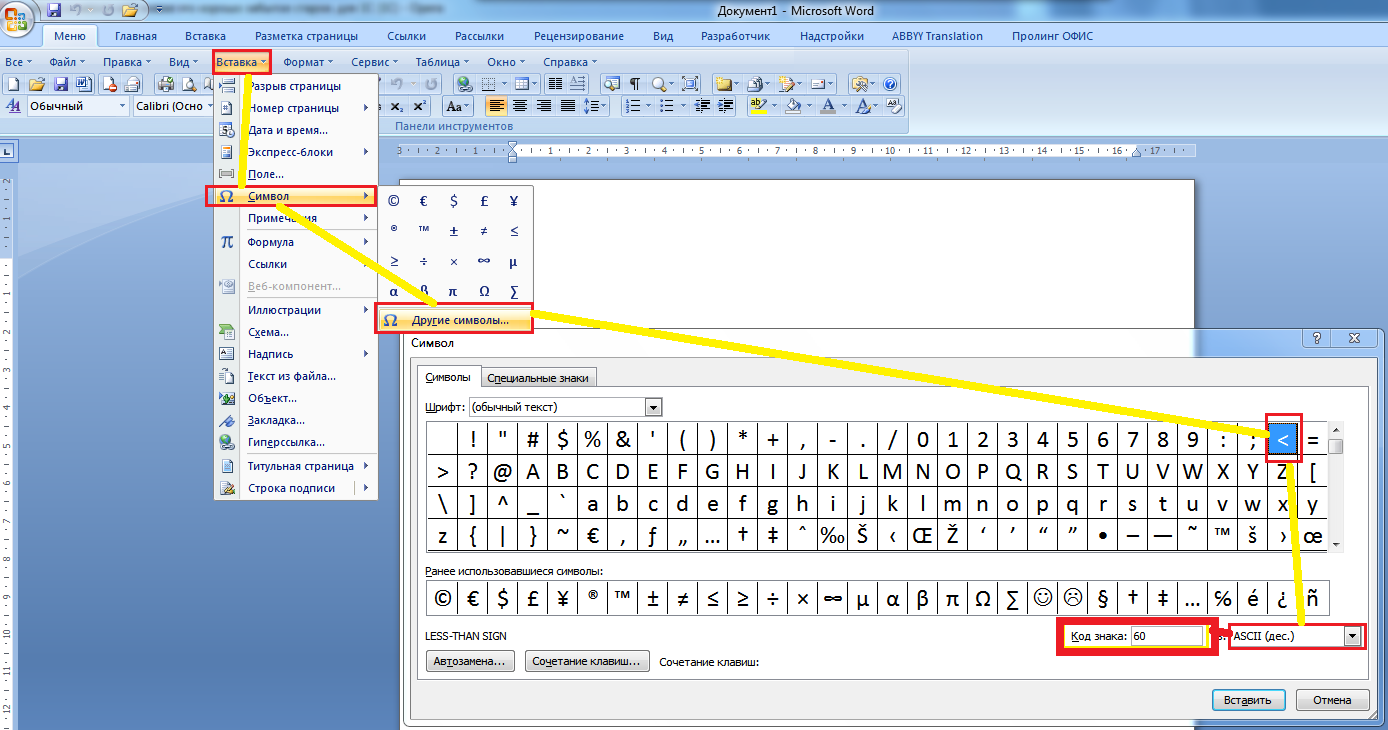Toggle align right paragraph button
The height and width of the screenshot is (730, 1388).
pos(543,105)
